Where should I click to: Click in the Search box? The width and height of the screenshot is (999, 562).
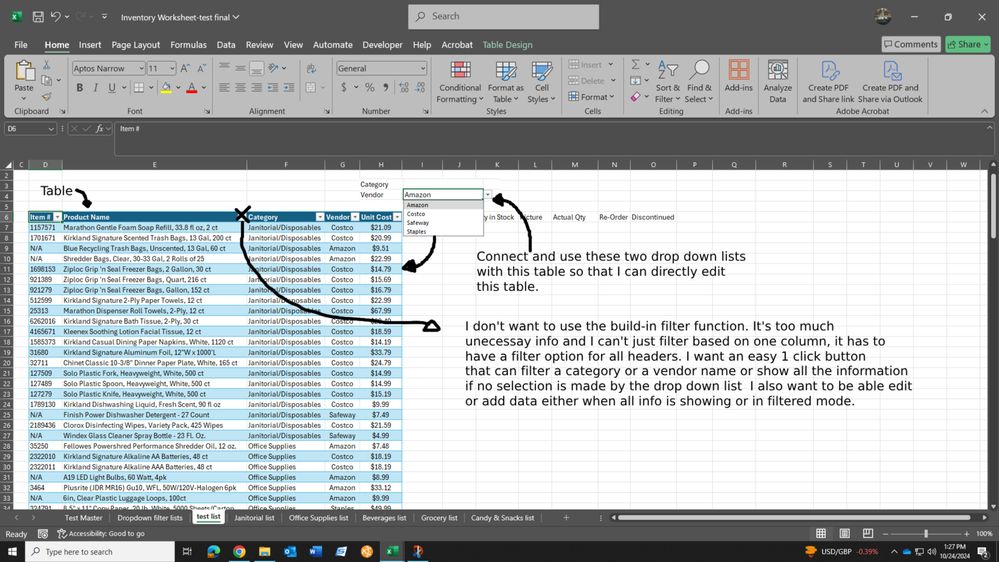[x=503, y=17]
